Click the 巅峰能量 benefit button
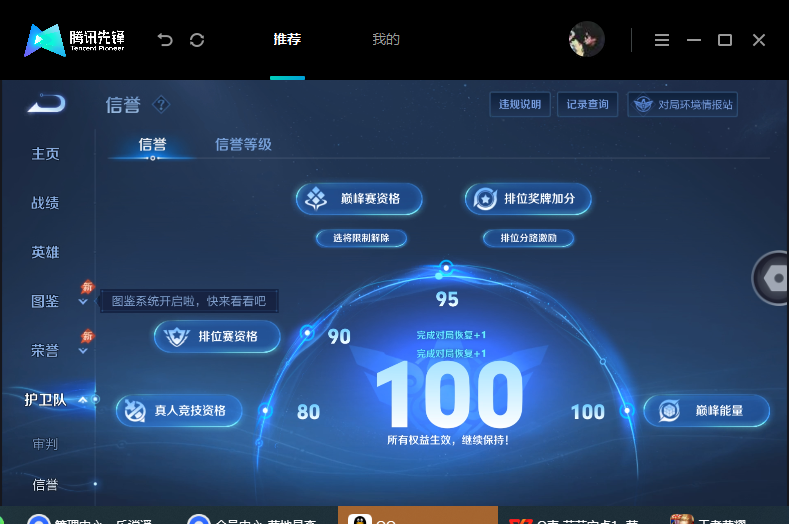The image size is (789, 524). point(706,411)
